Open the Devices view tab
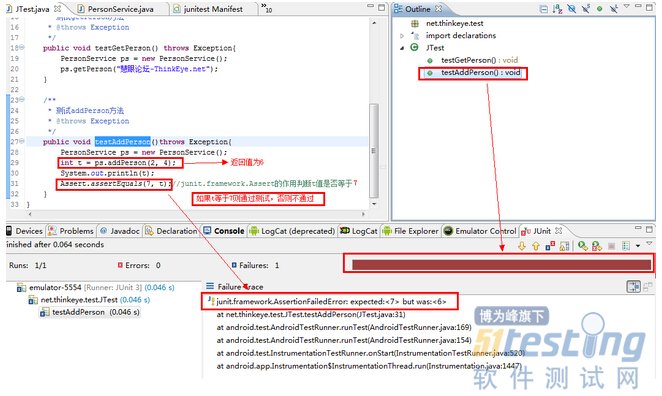Image resolution: width=662 pixels, height=396 pixels. point(24,231)
